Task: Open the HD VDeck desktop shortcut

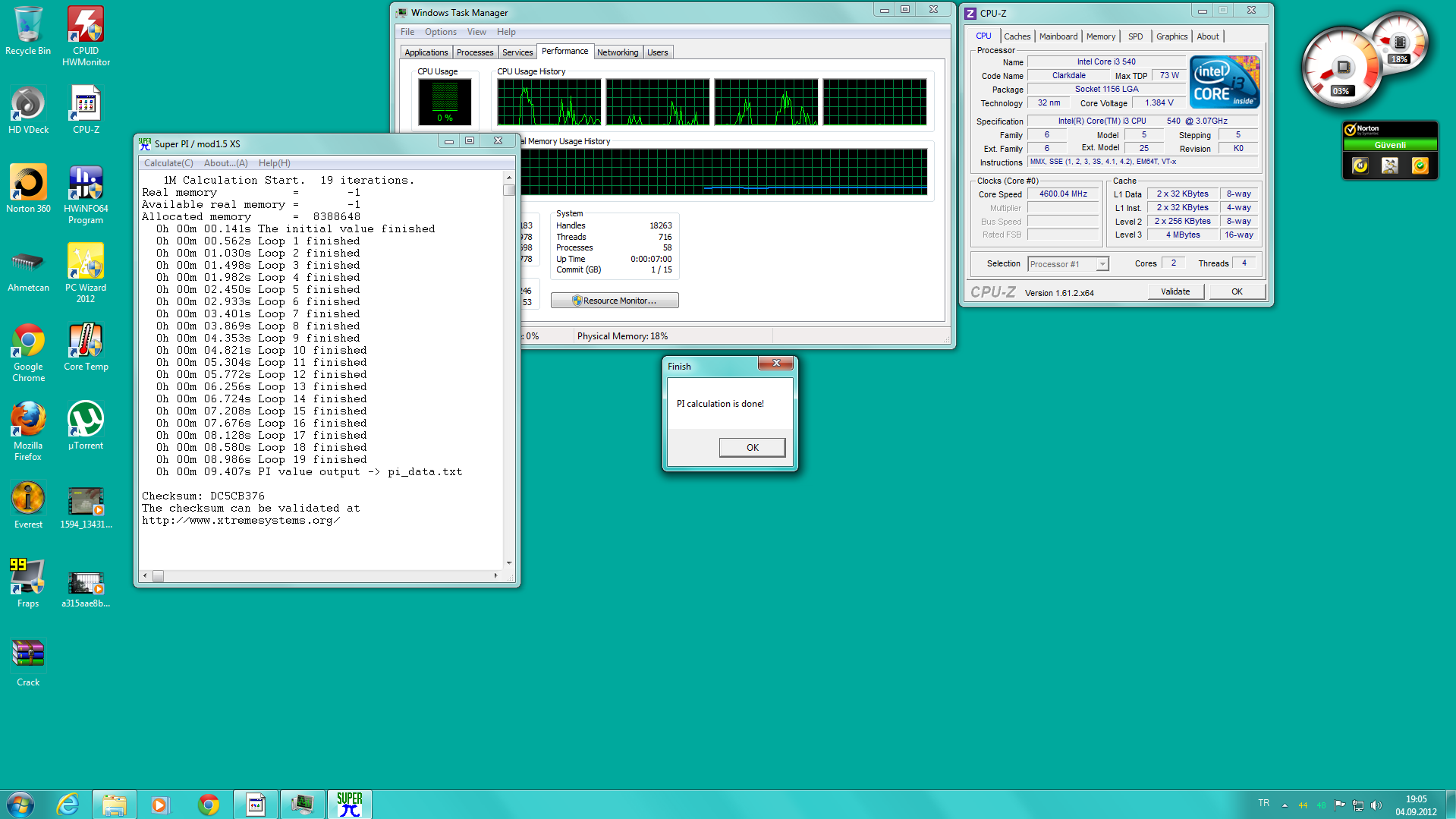Action: [28, 109]
